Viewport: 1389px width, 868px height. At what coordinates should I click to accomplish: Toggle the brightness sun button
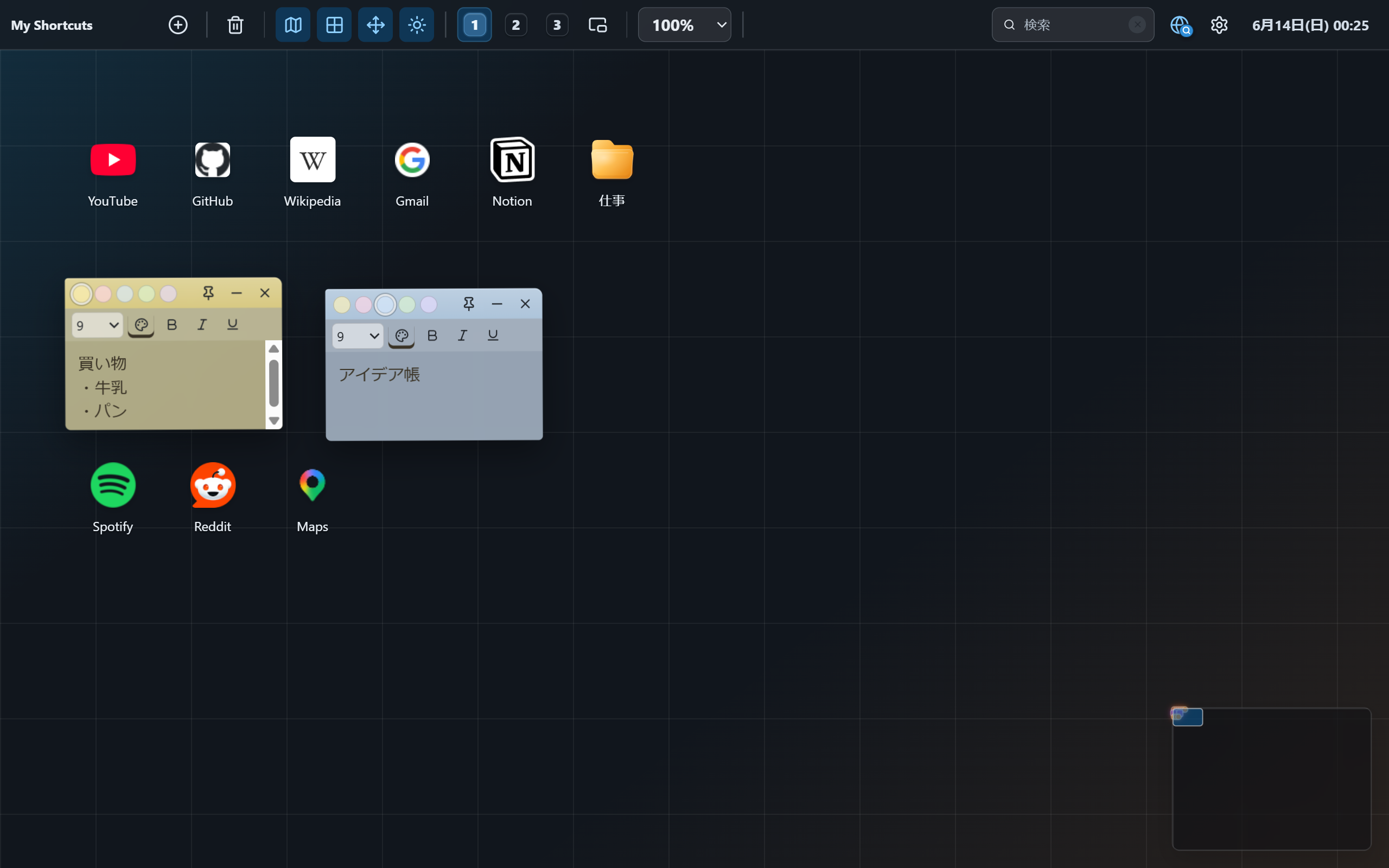[417, 25]
